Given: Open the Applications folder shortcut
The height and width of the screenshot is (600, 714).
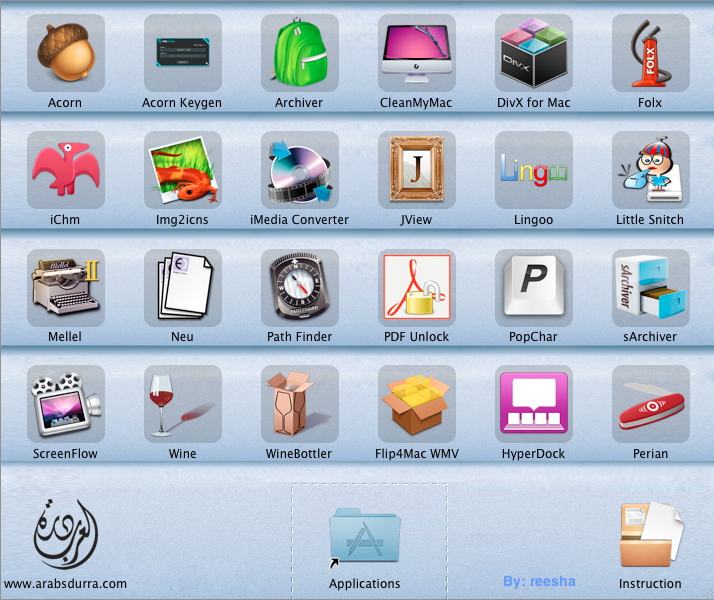Looking at the screenshot, I should coord(364,537).
